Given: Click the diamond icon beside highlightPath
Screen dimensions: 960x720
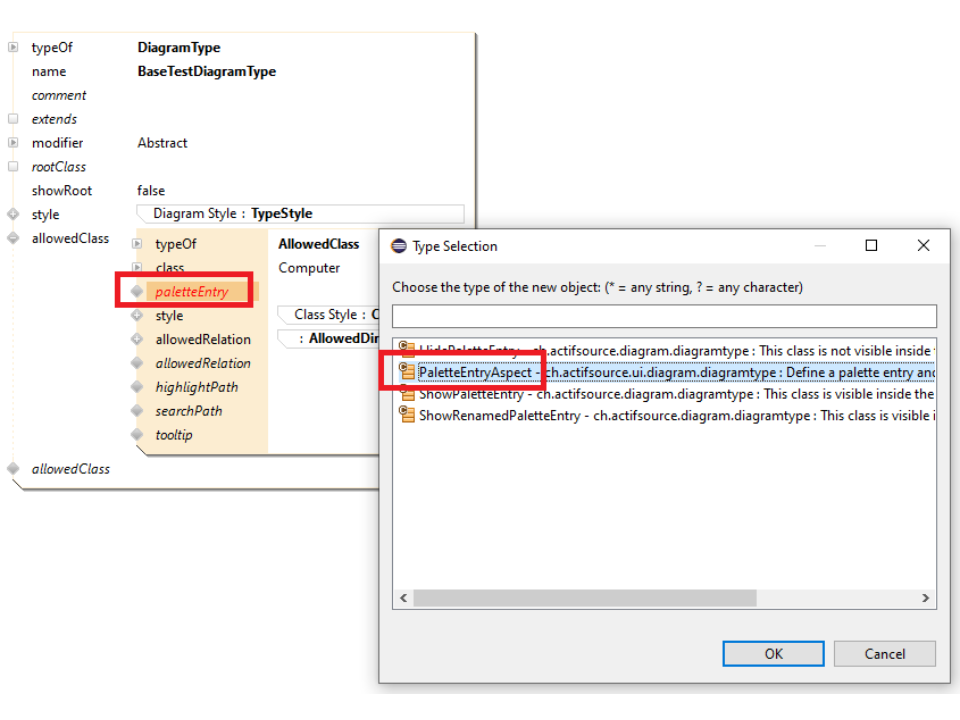Looking at the screenshot, I should tap(138, 387).
